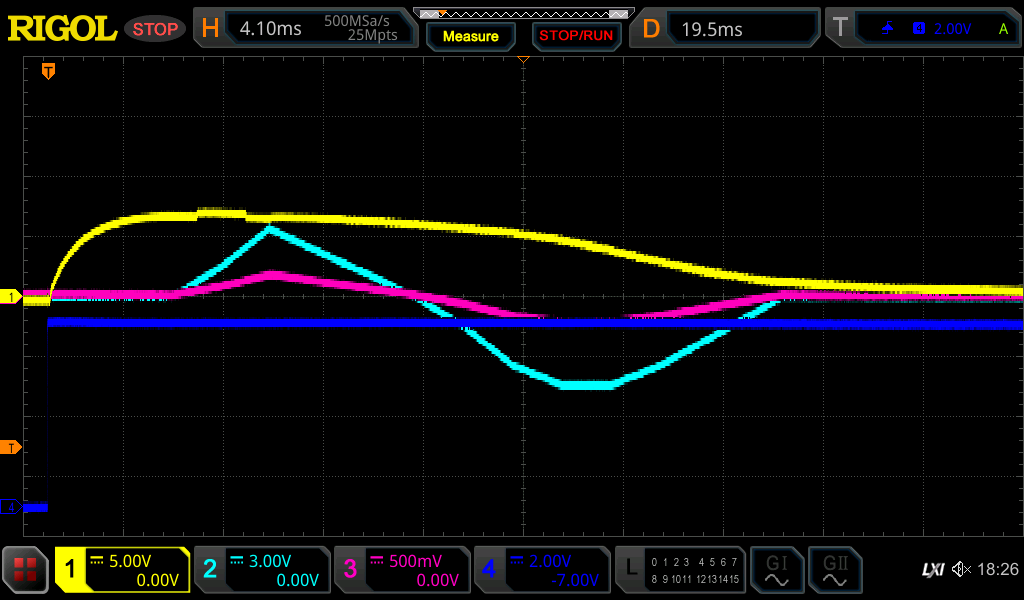The width and height of the screenshot is (1024, 600).
Task: Open the red grid function navigation menu
Action: pyautogui.click(x=26, y=570)
